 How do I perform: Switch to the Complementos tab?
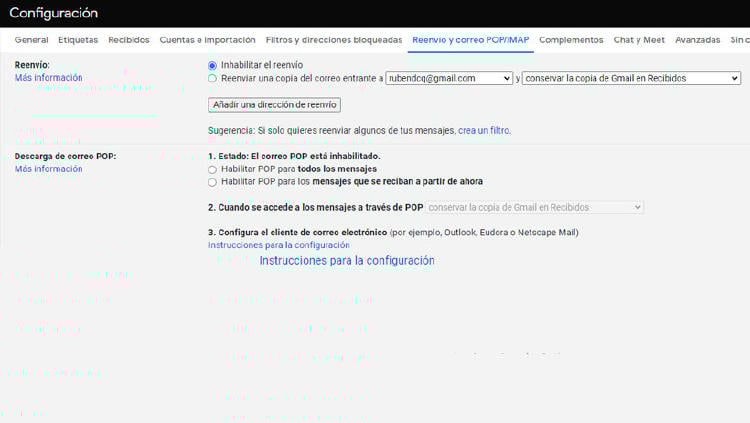tap(571, 40)
